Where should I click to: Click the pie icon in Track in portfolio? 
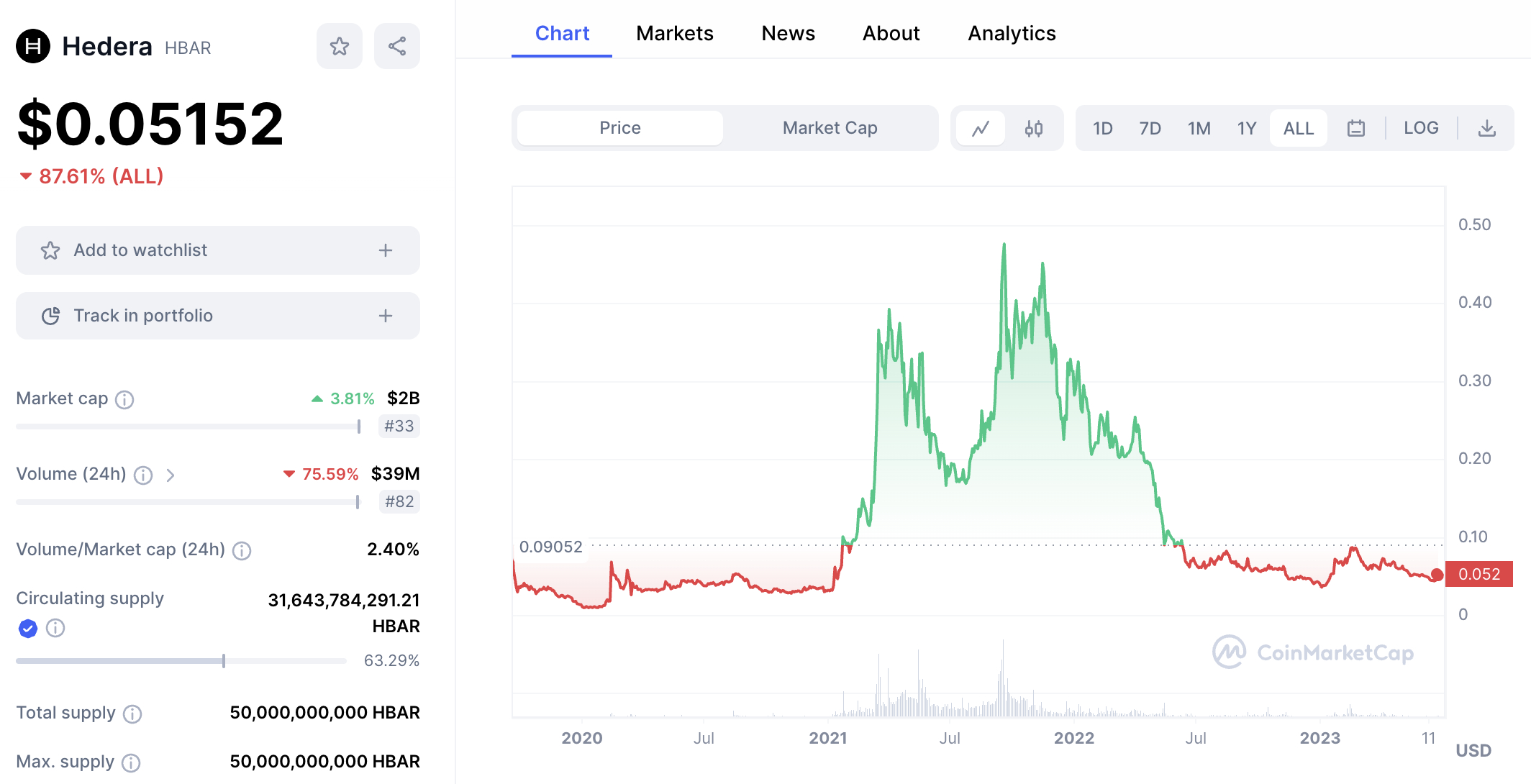point(50,316)
